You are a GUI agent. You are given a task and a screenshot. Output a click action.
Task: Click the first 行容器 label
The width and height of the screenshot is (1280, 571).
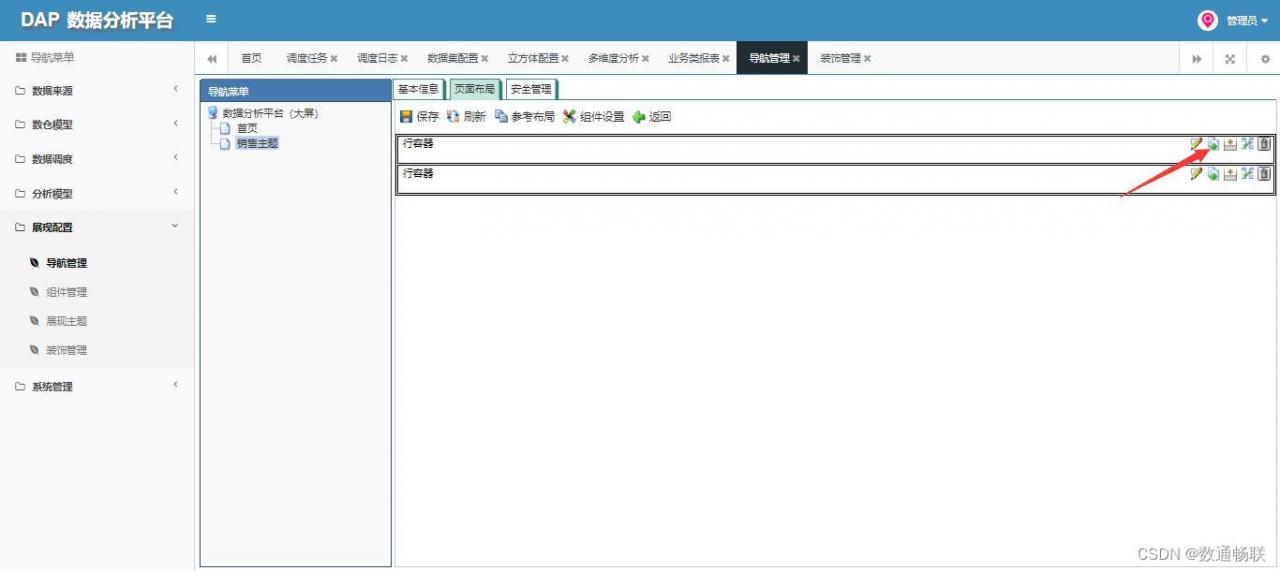click(418, 144)
